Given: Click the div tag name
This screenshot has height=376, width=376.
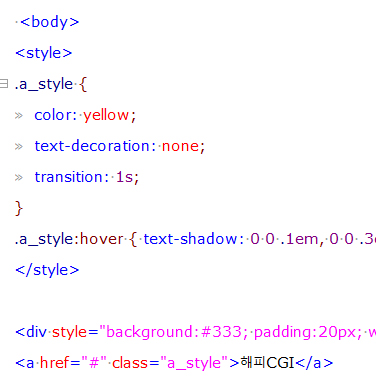Looking at the screenshot, I should 36,332.
